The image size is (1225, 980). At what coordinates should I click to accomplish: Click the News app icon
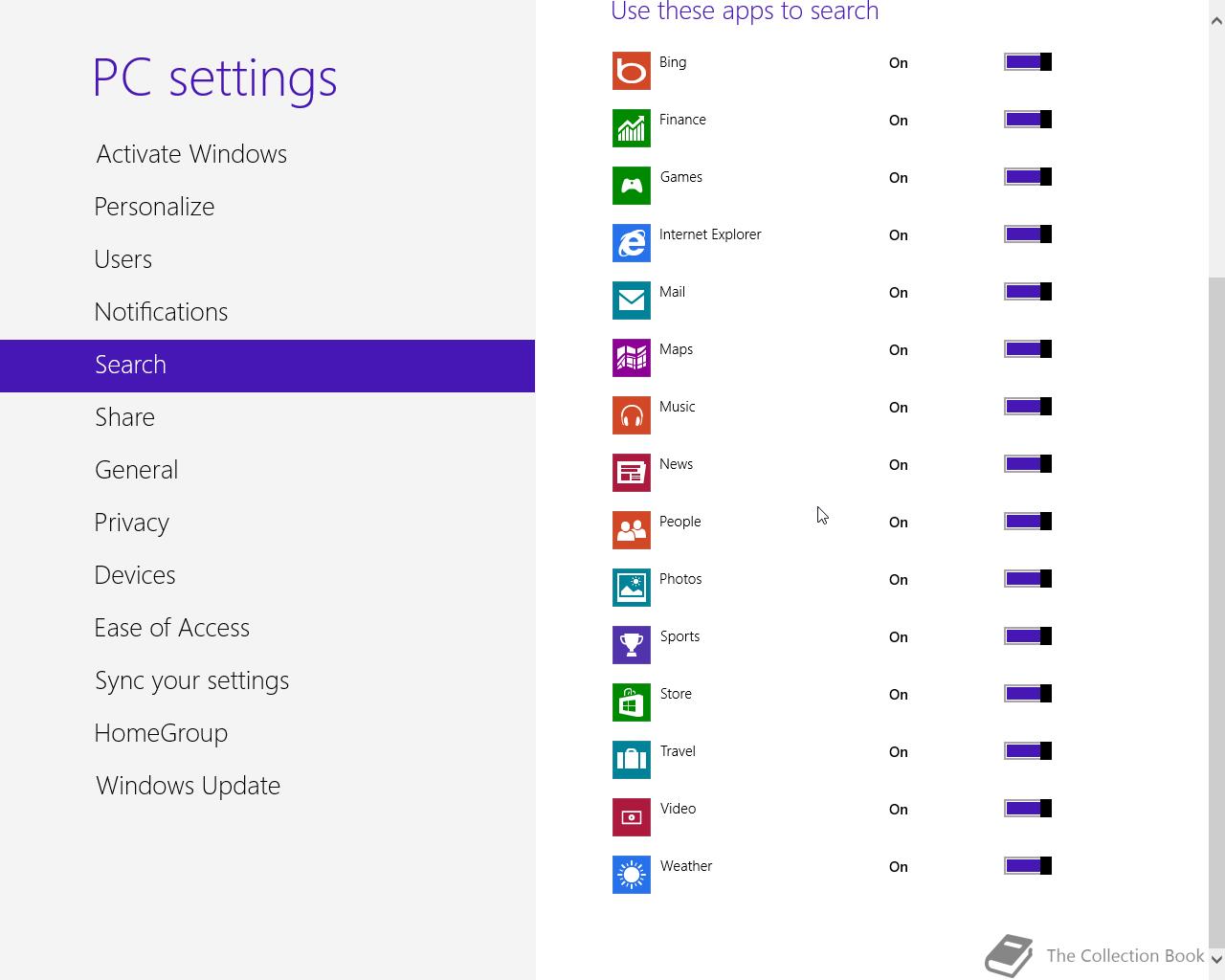coord(632,473)
